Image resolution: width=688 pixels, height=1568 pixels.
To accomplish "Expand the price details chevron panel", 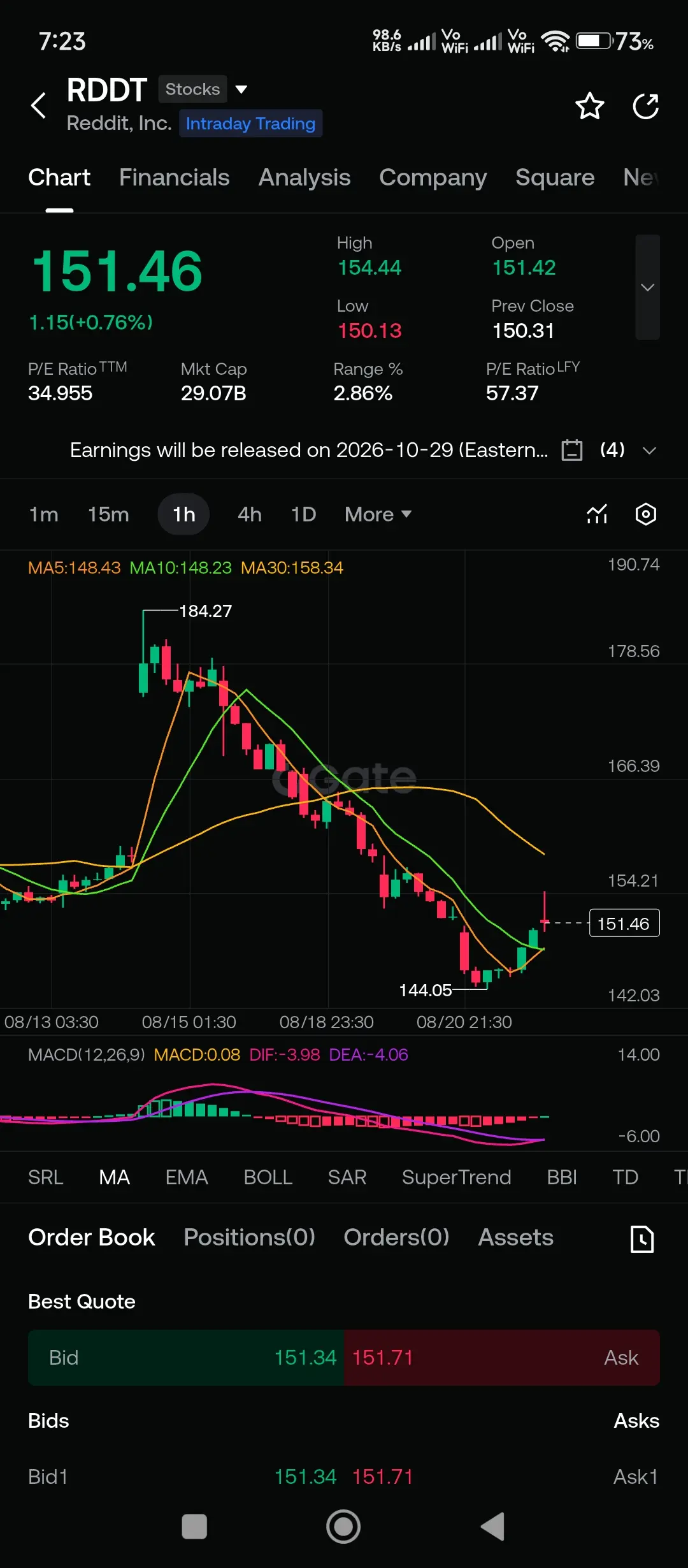I will 647,287.
